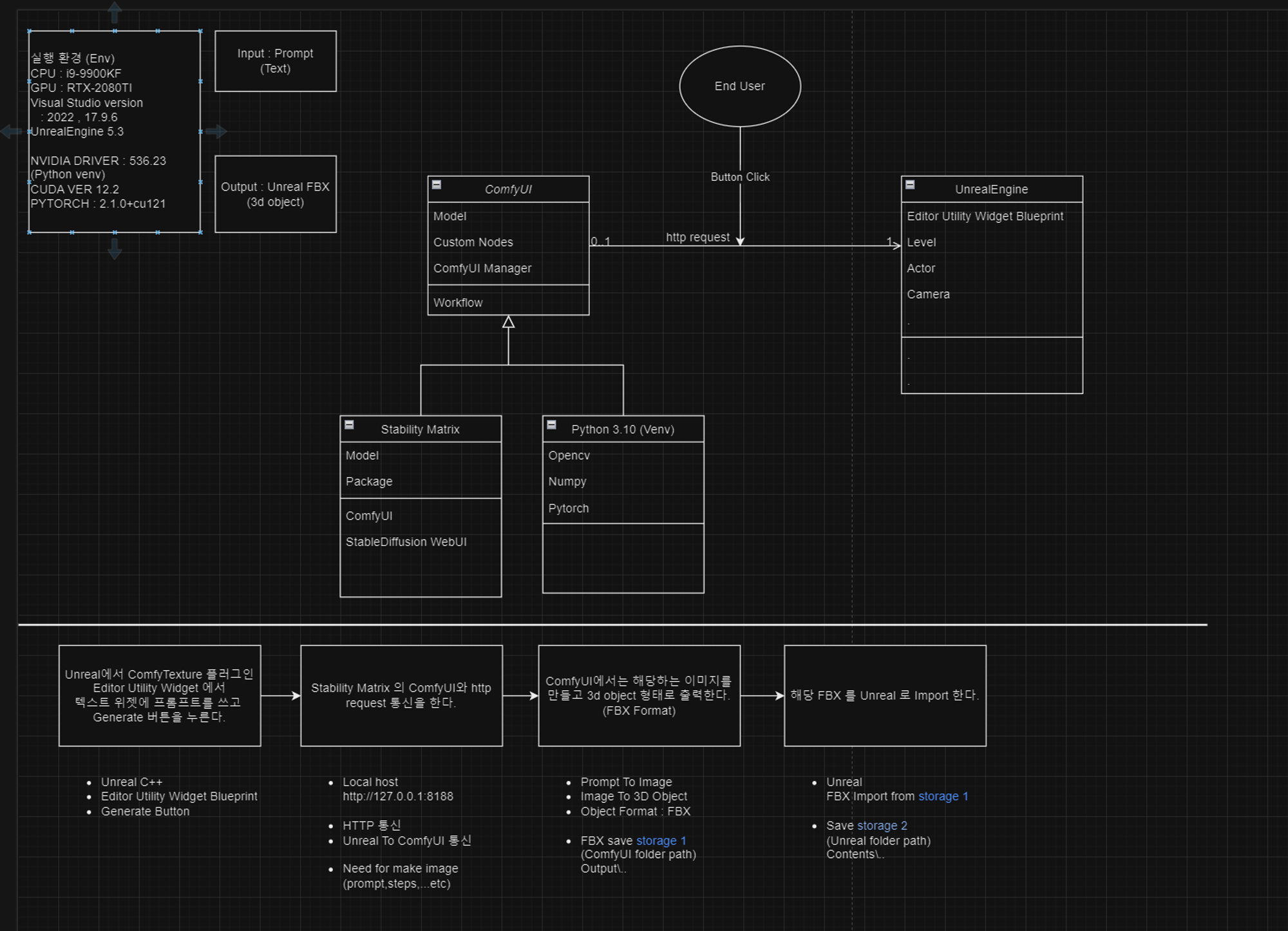1288x931 pixels.
Task: Select the Camera row in UnrealEngine
Action: pyautogui.click(x=928, y=294)
